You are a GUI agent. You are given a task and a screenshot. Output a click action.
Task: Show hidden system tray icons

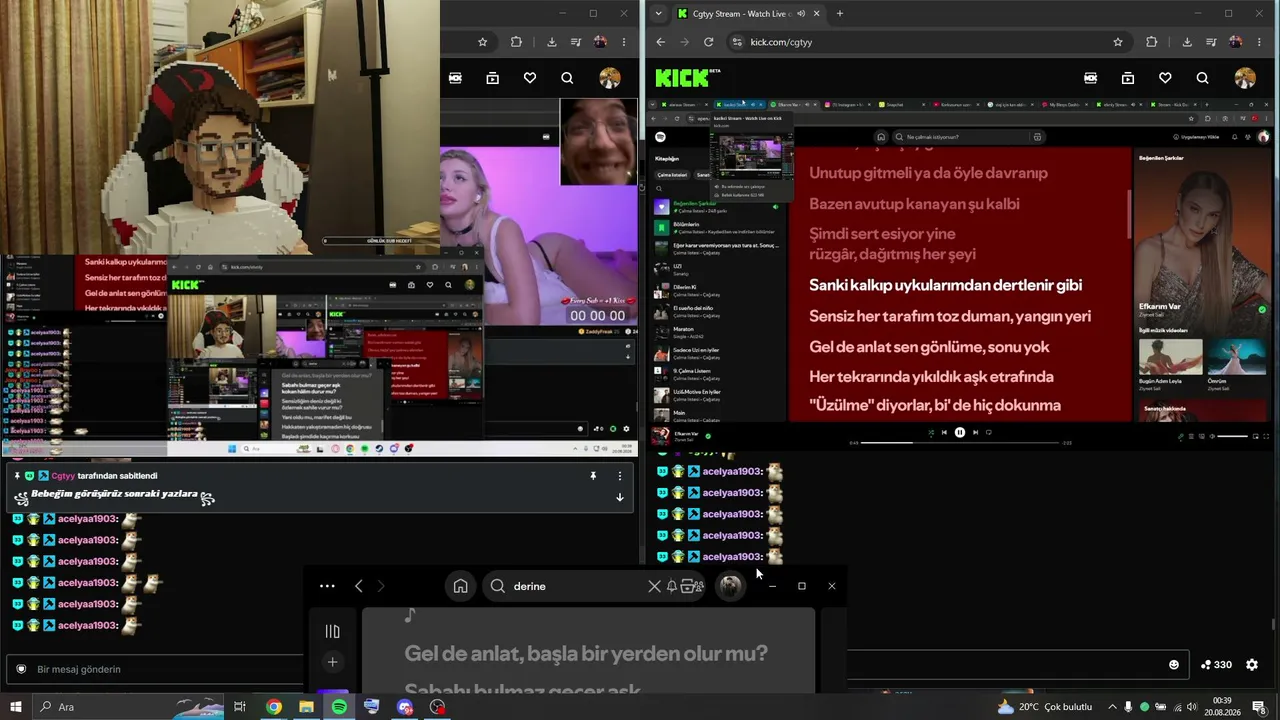(x=1112, y=707)
